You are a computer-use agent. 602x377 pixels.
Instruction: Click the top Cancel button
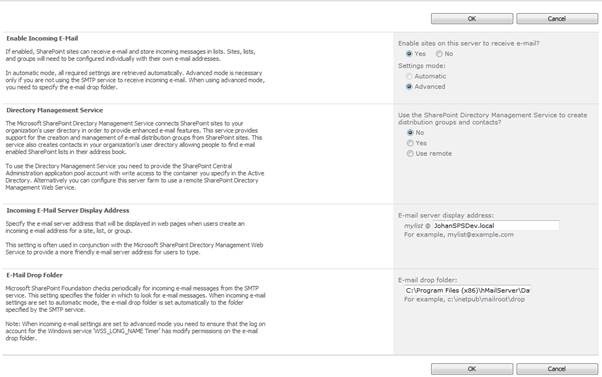[x=557, y=18]
